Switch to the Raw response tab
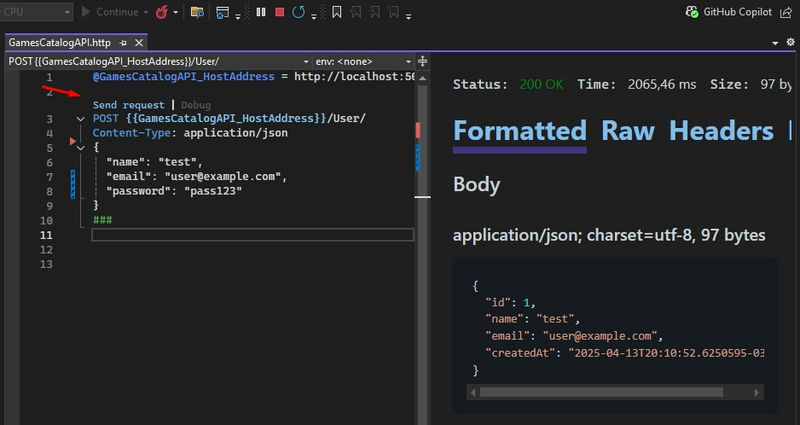 [627, 131]
